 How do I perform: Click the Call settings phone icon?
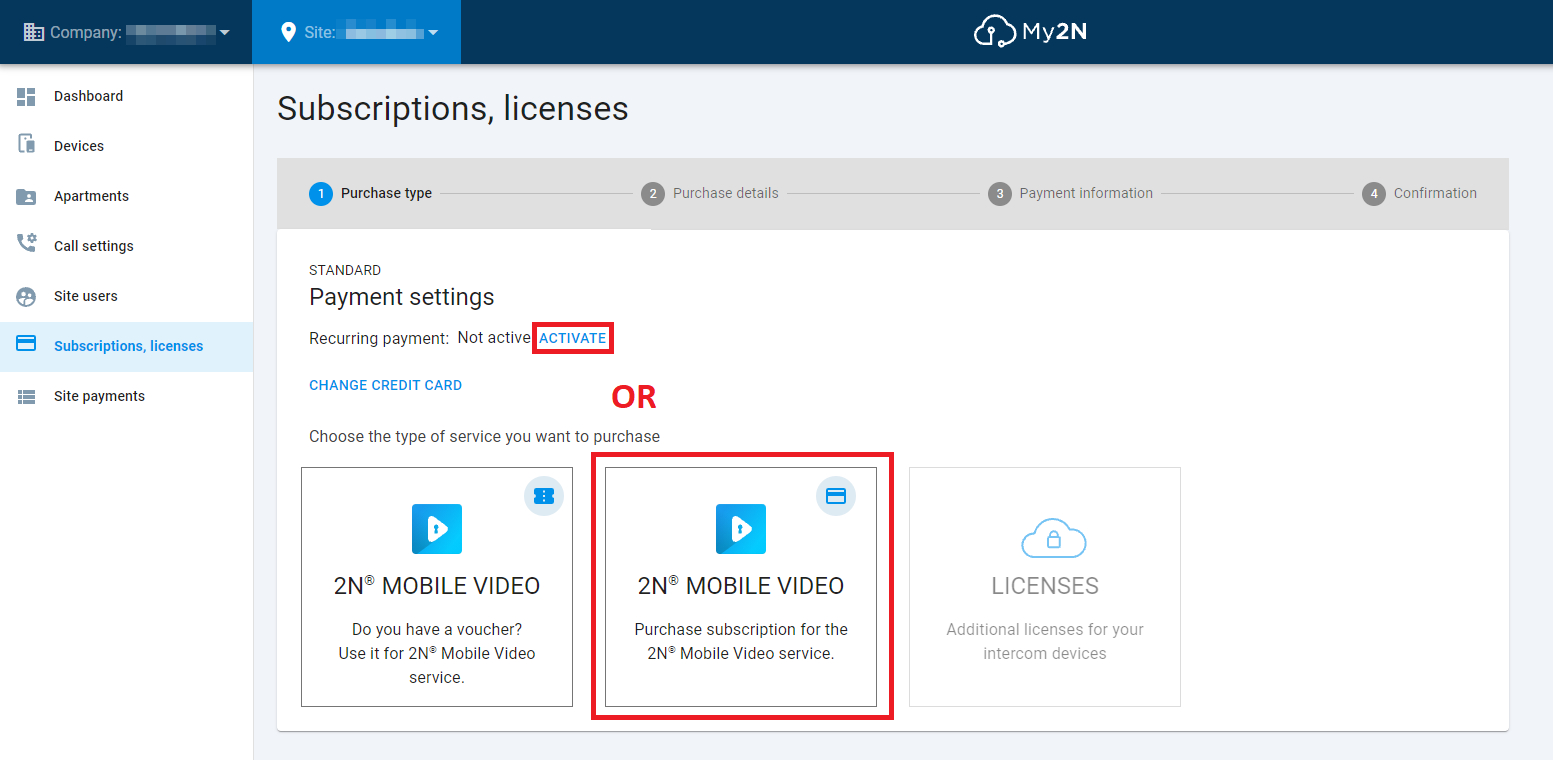click(27, 244)
